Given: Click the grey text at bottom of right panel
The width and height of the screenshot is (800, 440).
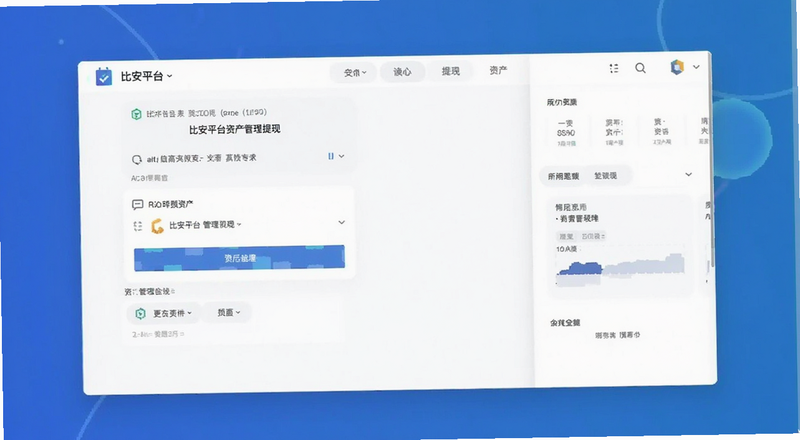Looking at the screenshot, I should coord(617,335).
